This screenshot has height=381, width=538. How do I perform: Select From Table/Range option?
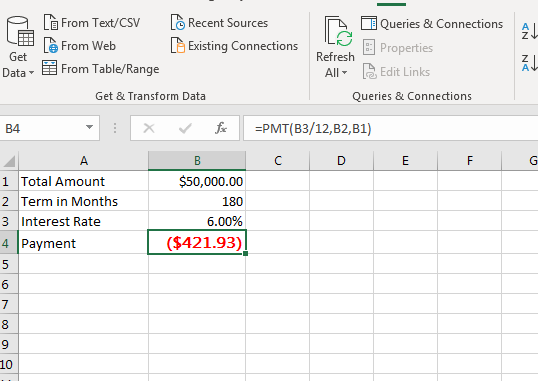(101, 69)
